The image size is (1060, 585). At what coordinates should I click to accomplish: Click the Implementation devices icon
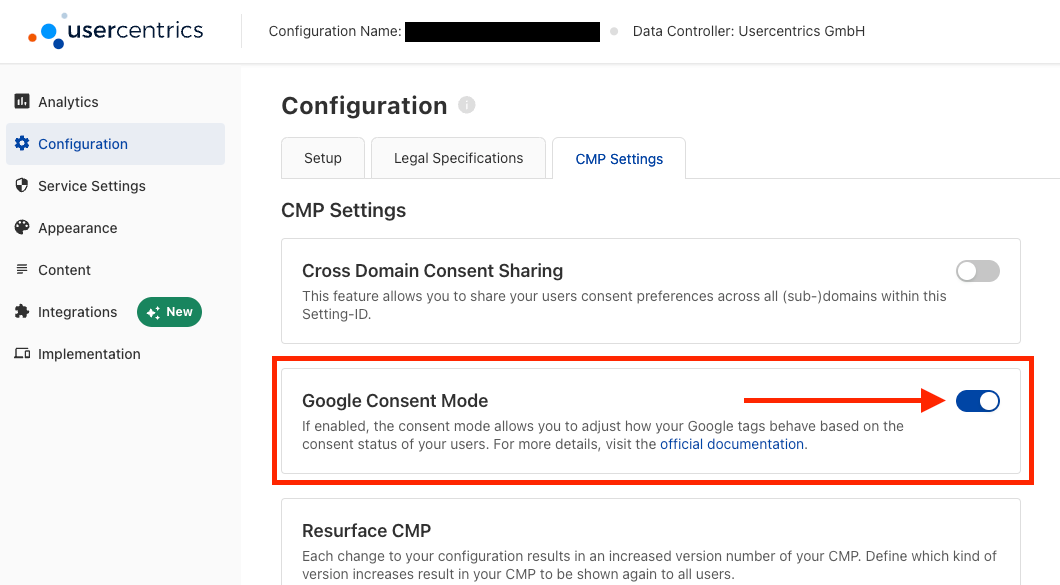pyautogui.click(x=22, y=353)
